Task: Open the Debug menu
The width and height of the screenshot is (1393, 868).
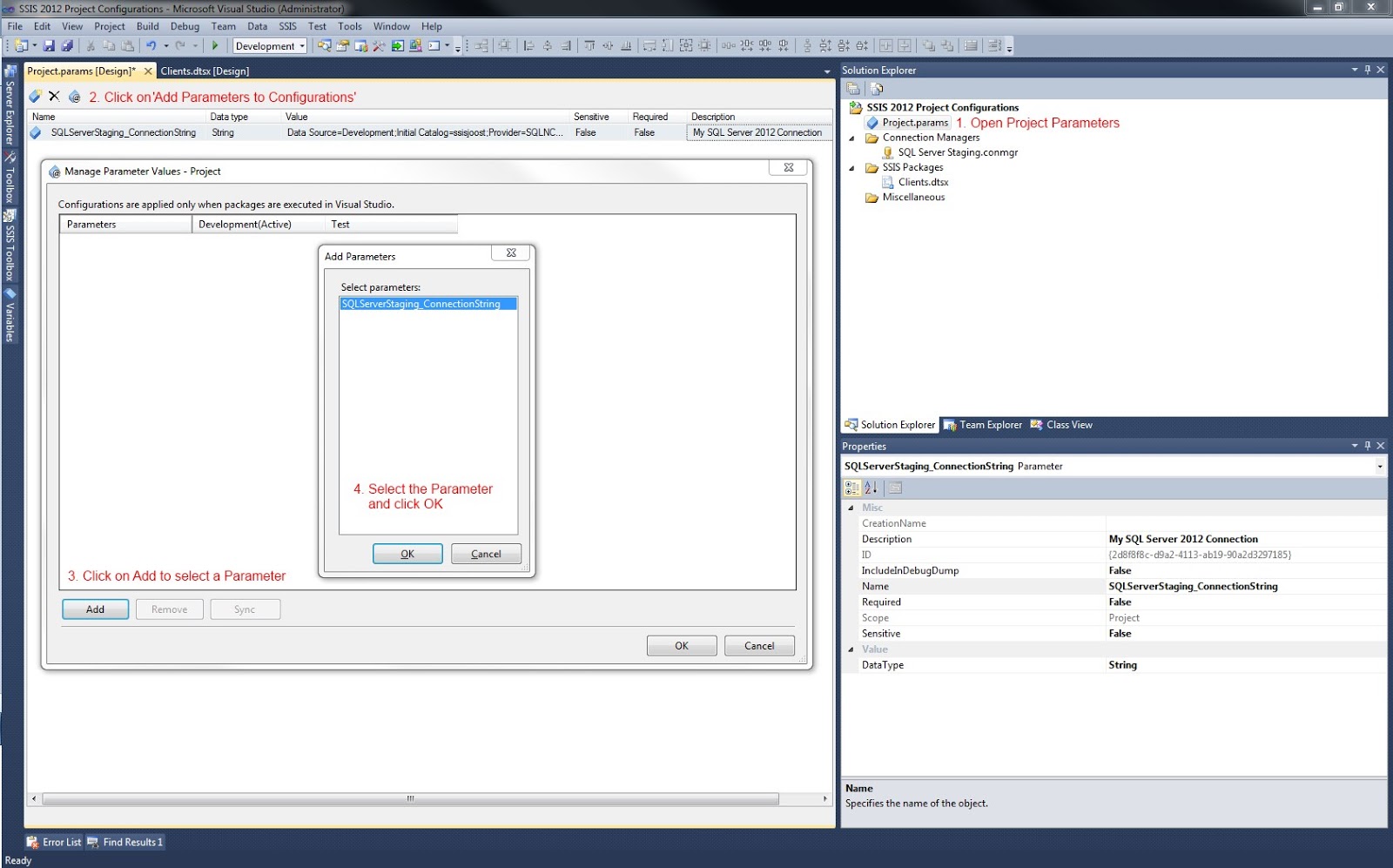Action: click(x=185, y=26)
